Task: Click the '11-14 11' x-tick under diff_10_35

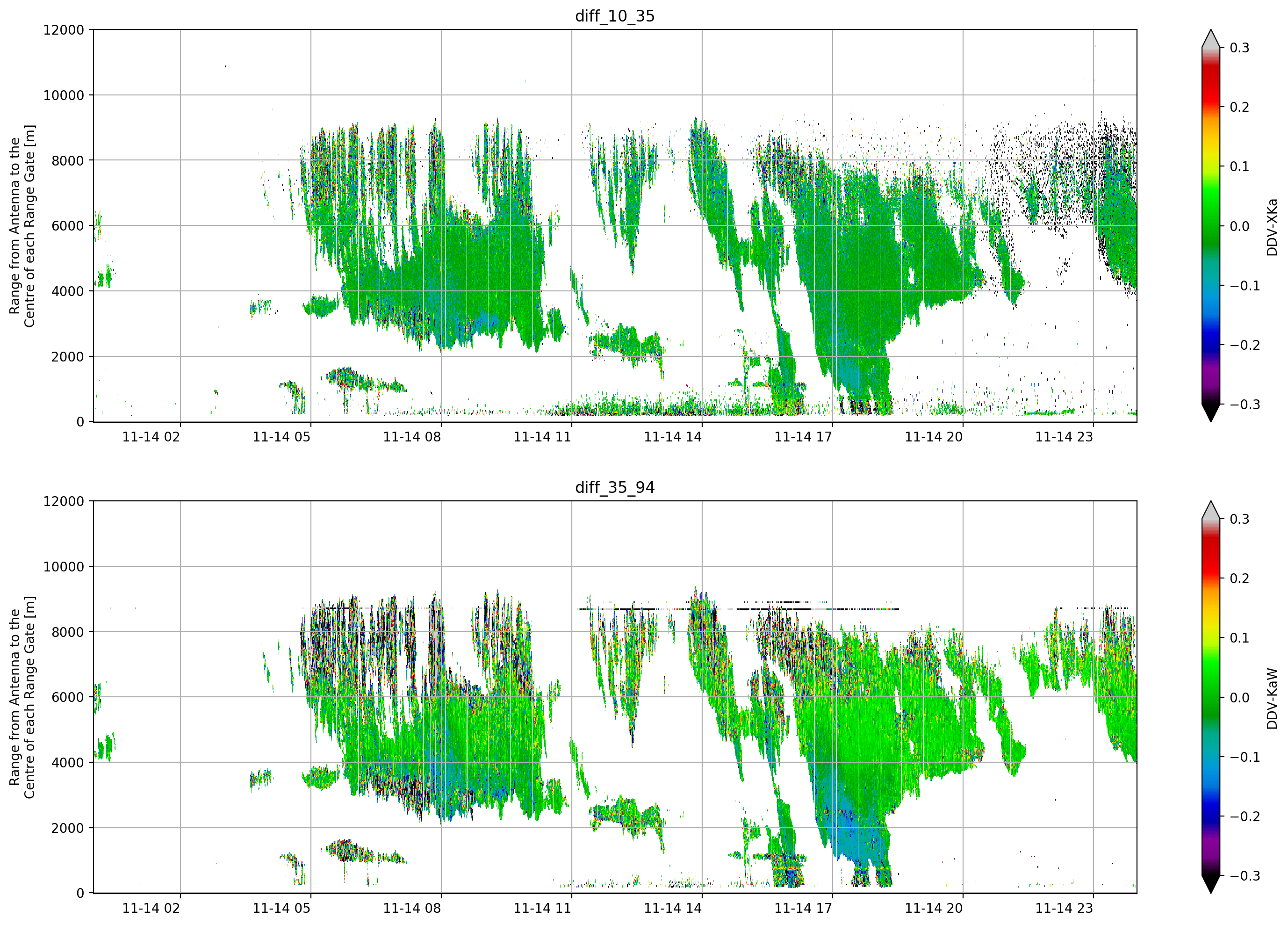Action: tap(542, 437)
